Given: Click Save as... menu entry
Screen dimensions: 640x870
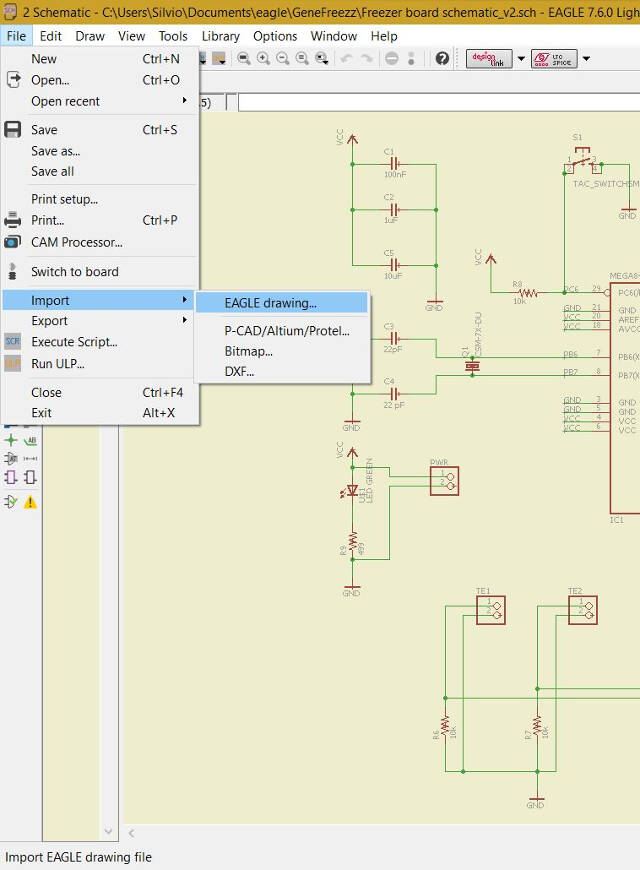Looking at the screenshot, I should point(100,151).
